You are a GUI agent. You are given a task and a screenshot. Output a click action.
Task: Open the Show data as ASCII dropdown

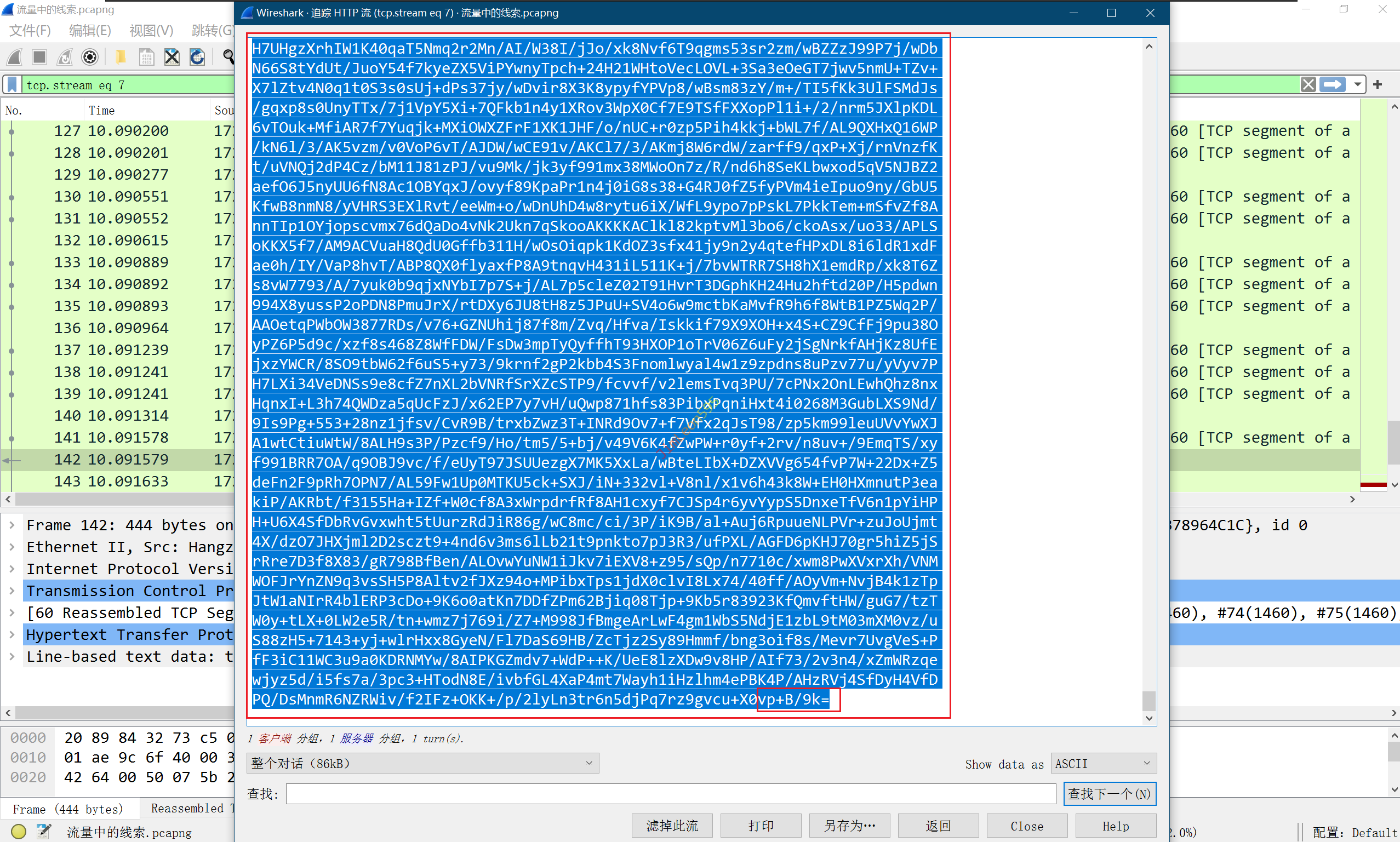(1102, 763)
